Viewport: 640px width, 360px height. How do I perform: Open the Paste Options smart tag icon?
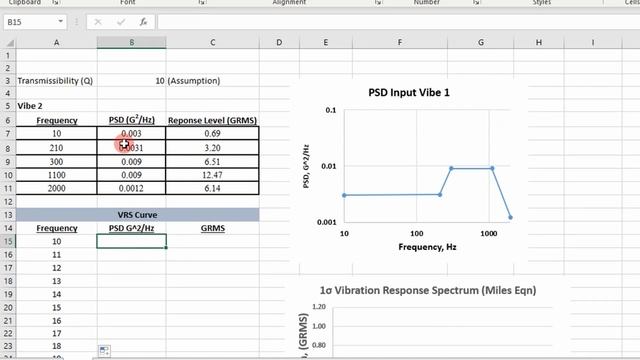coord(104,351)
